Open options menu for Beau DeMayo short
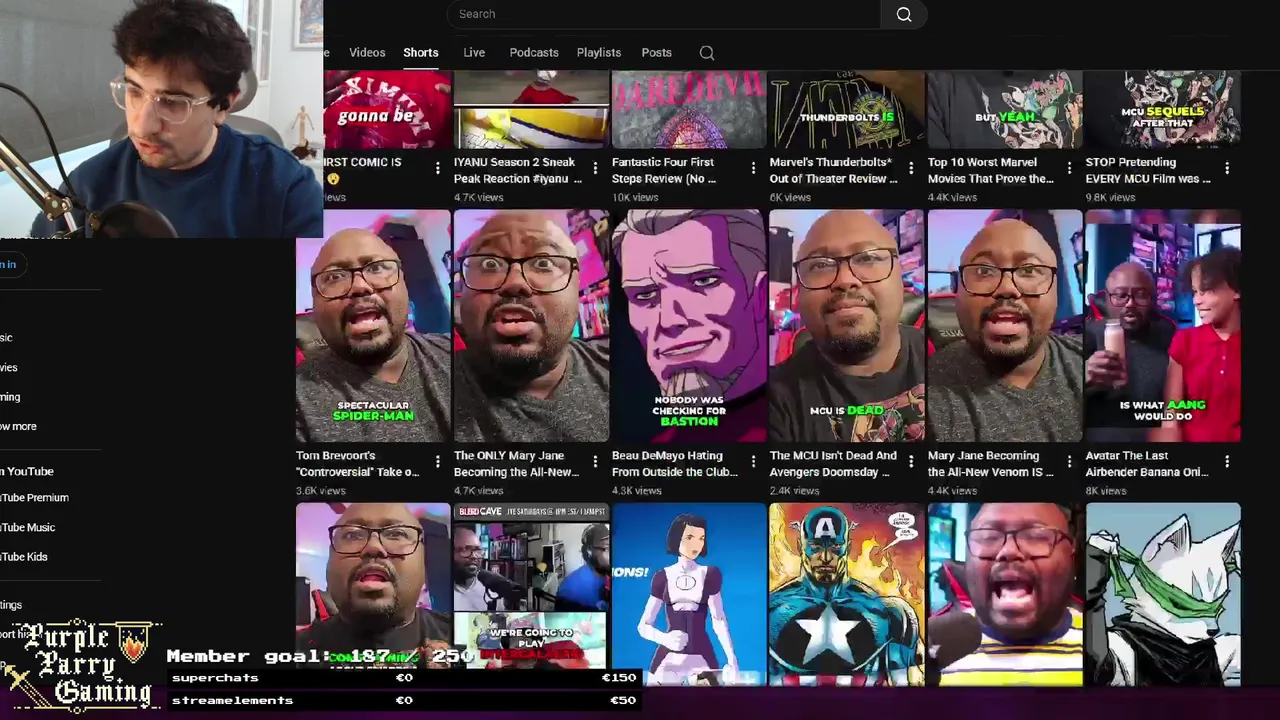Viewport: 1280px width, 720px height. [753, 462]
